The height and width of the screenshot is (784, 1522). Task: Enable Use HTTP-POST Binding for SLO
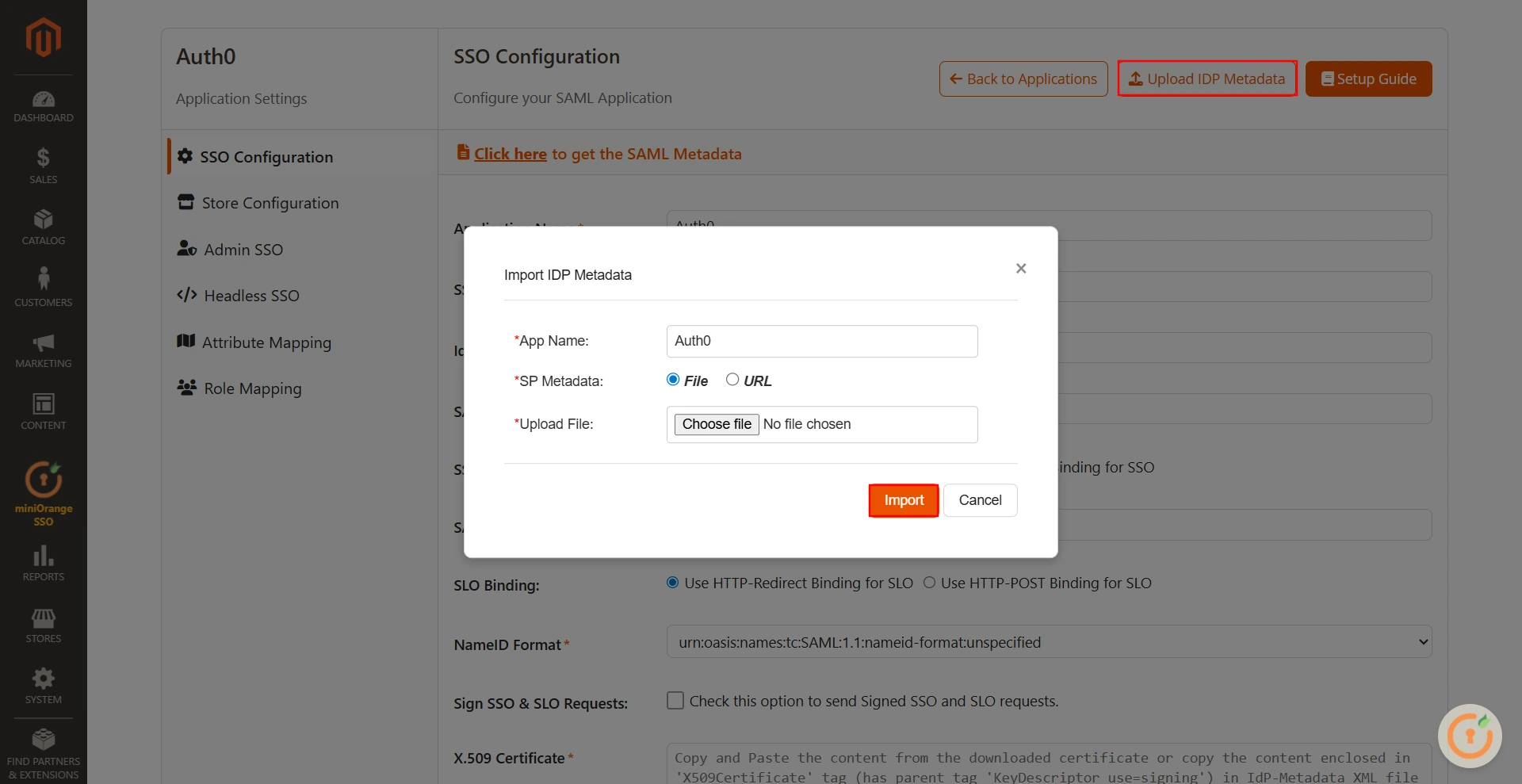(x=929, y=583)
